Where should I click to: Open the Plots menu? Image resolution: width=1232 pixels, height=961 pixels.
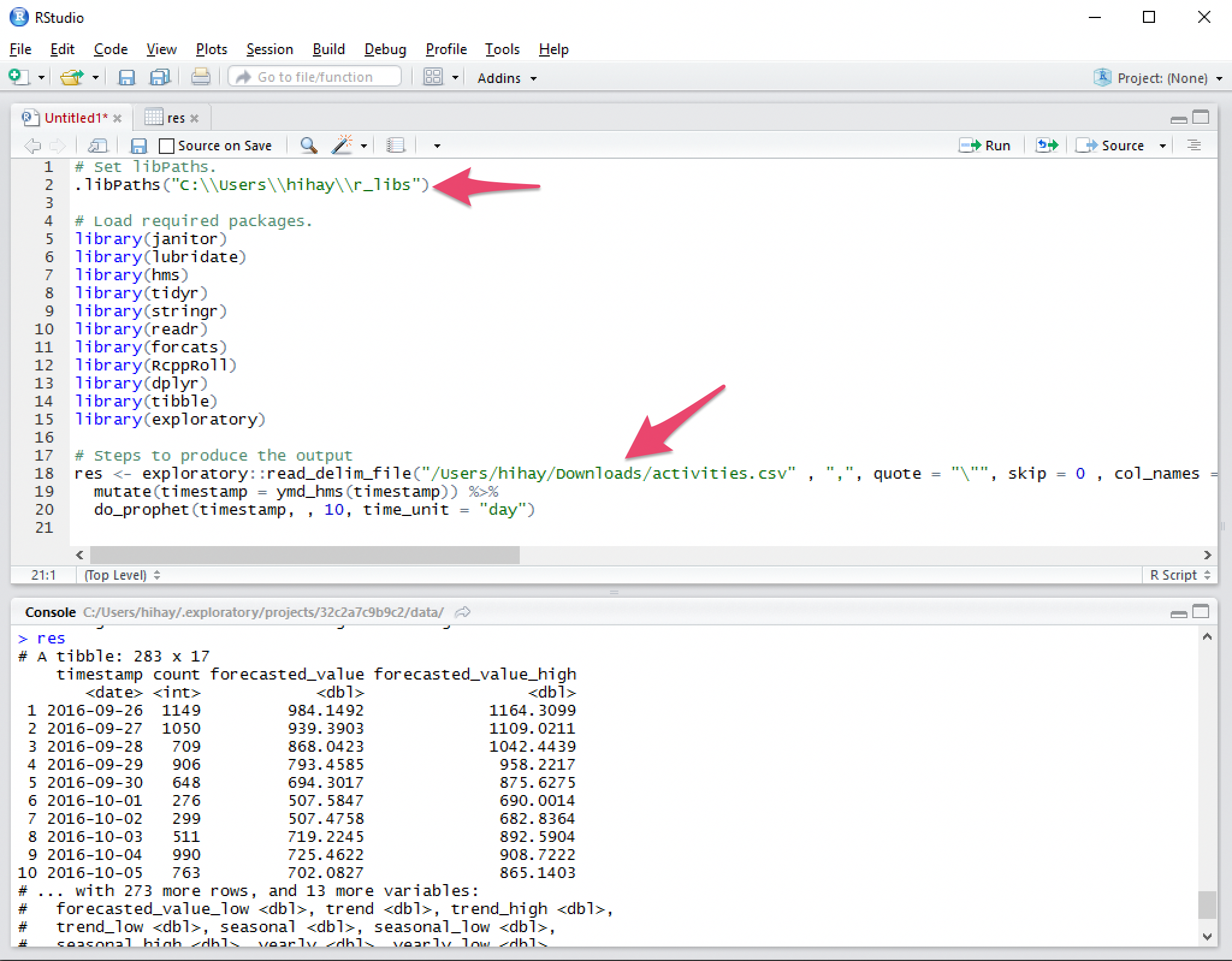(211, 49)
